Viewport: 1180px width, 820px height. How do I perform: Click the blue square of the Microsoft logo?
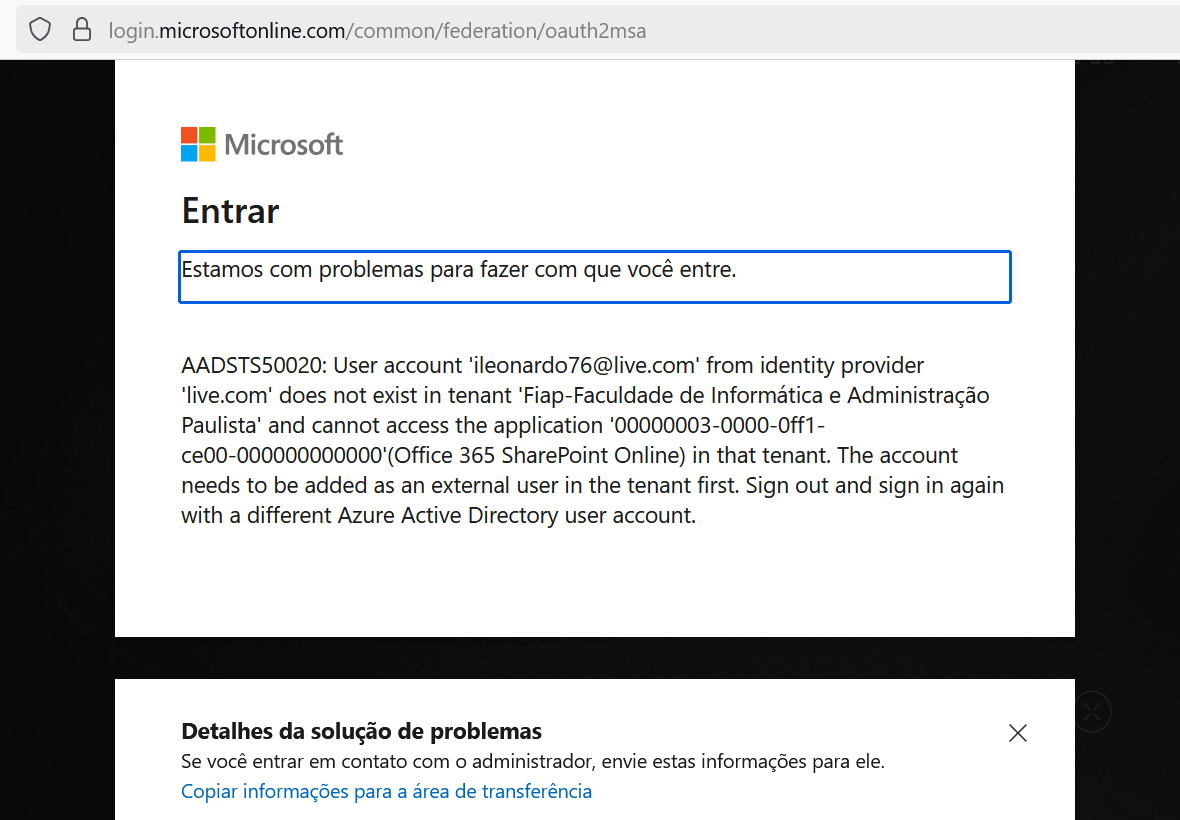[x=189, y=153]
